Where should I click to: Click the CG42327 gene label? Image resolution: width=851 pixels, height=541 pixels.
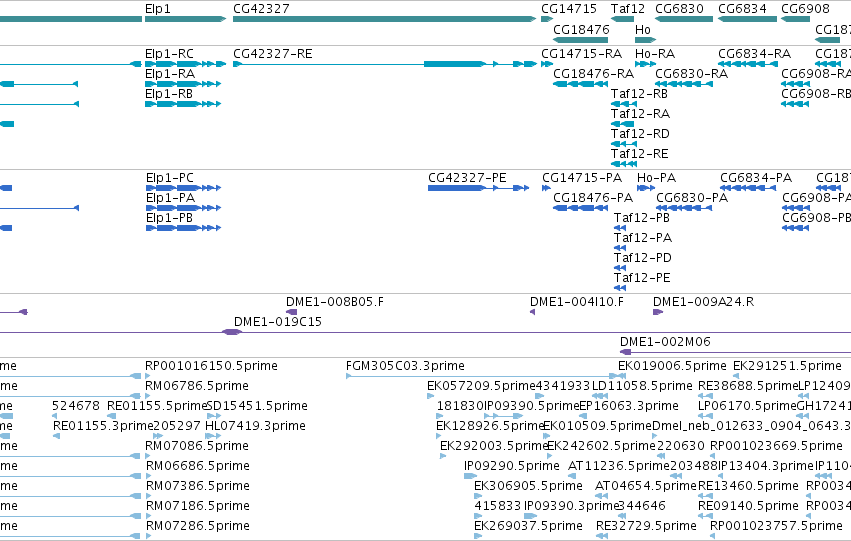tap(261, 9)
